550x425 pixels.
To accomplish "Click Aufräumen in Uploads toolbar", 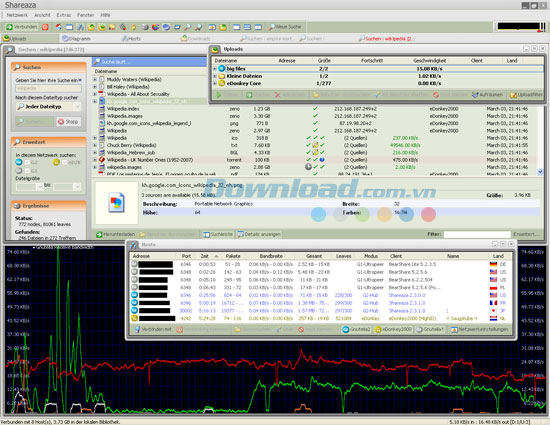I will coord(487,95).
